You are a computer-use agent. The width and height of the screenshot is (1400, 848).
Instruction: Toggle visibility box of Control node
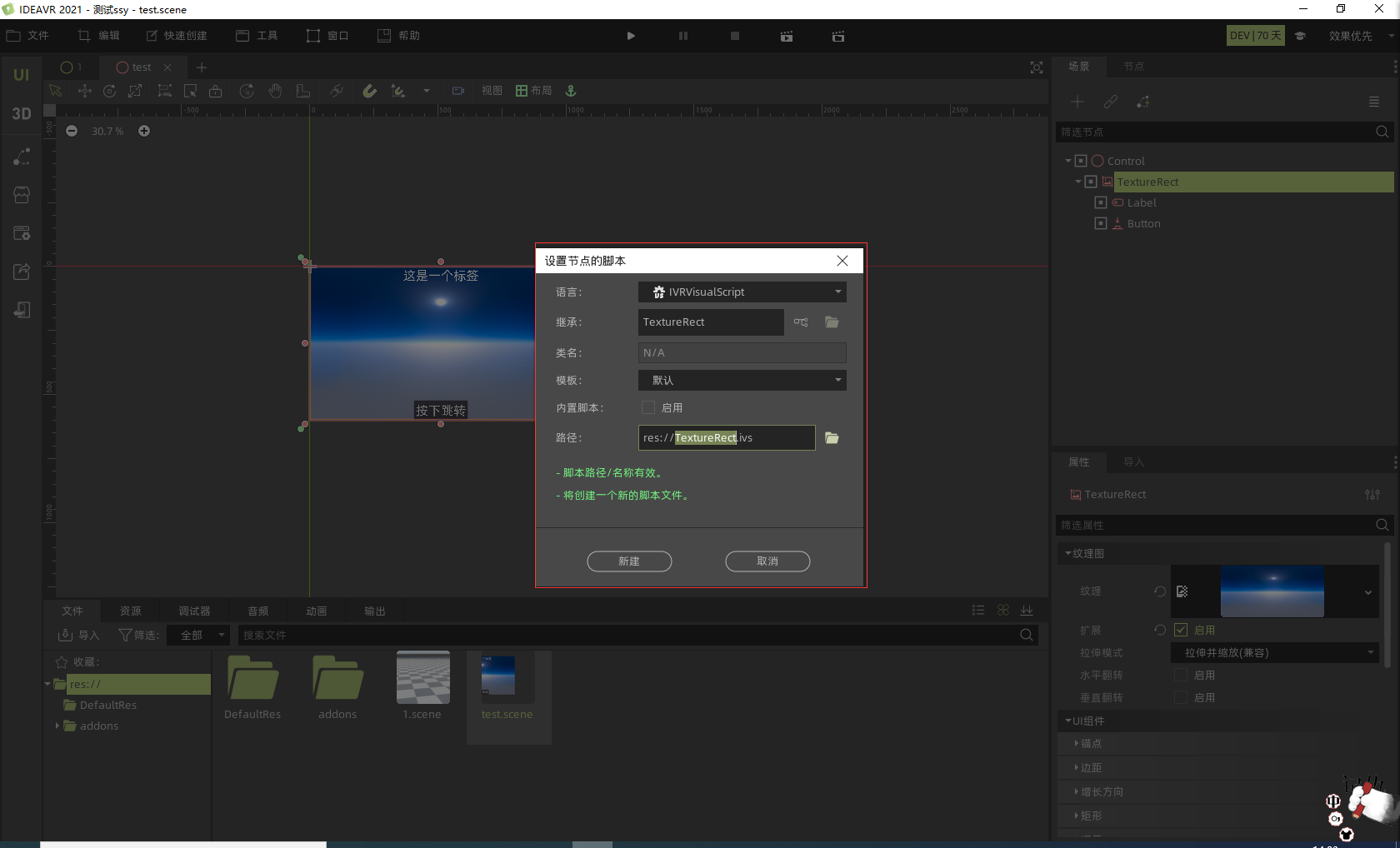pyautogui.click(x=1081, y=161)
